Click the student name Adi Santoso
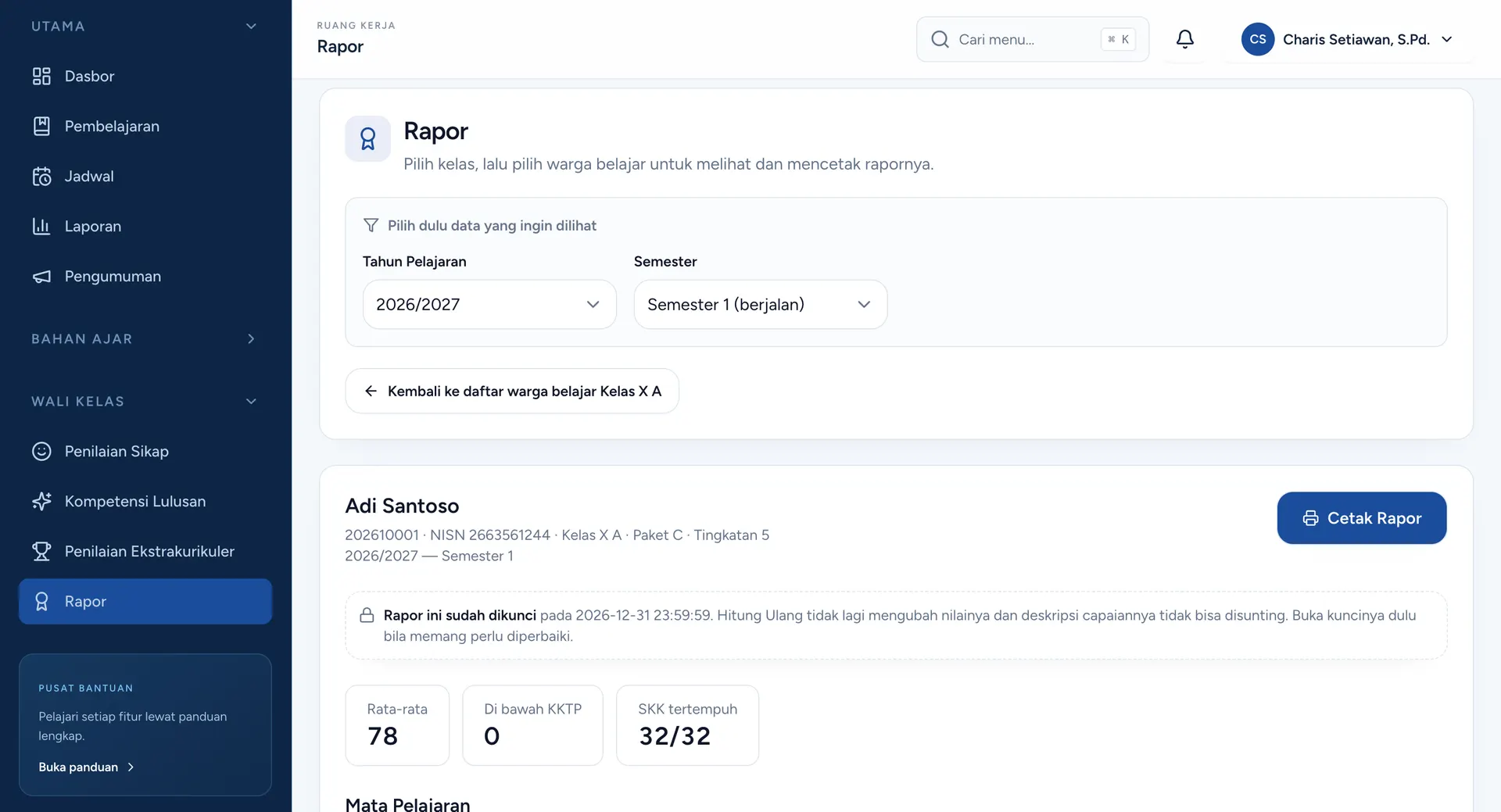Image resolution: width=1501 pixels, height=812 pixels. click(402, 506)
